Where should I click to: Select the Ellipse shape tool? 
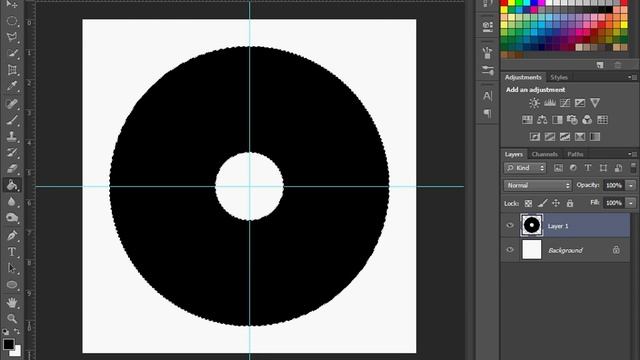[12, 284]
